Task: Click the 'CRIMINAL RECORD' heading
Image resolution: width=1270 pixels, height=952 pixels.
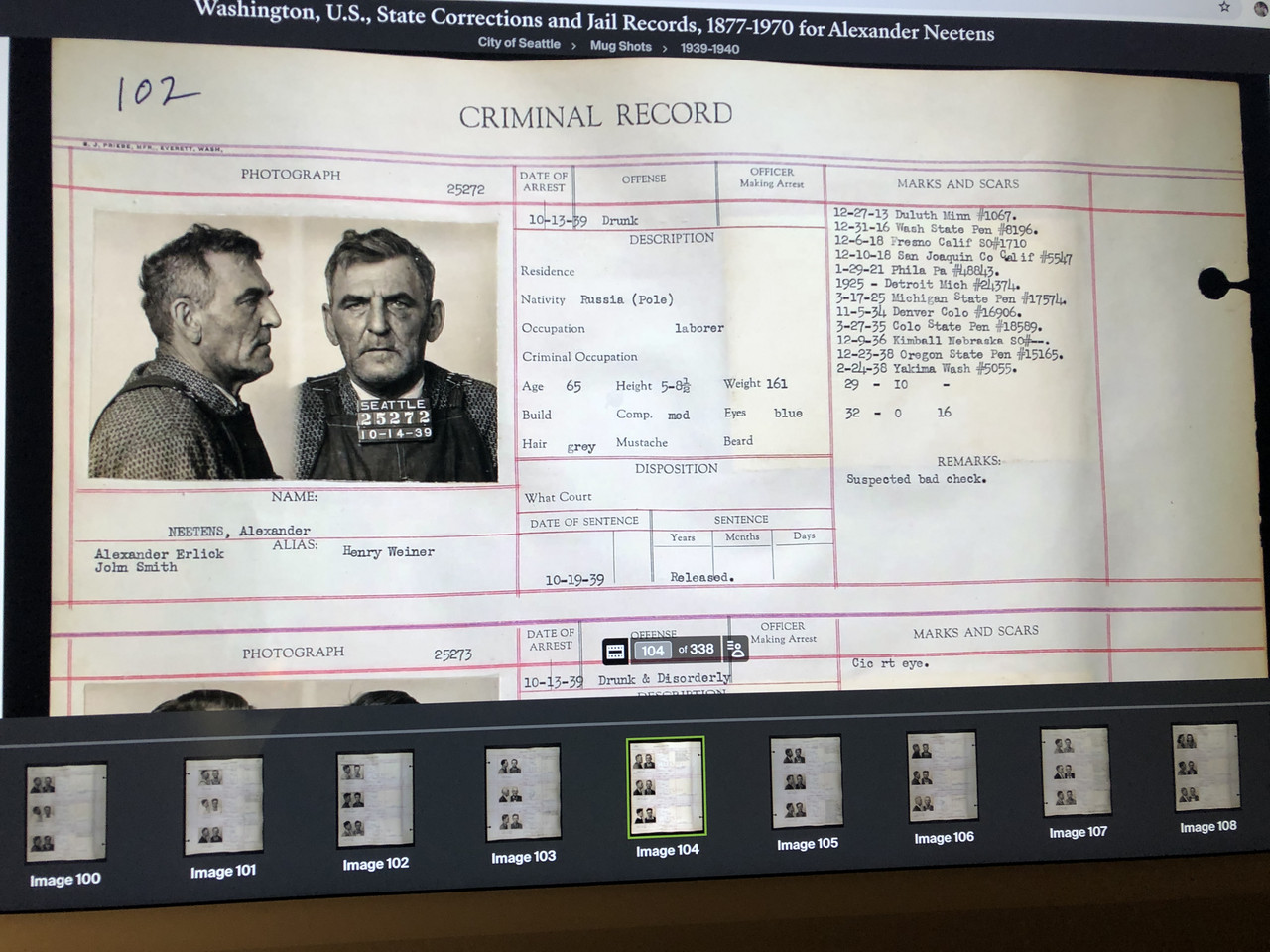Action: pos(595,115)
